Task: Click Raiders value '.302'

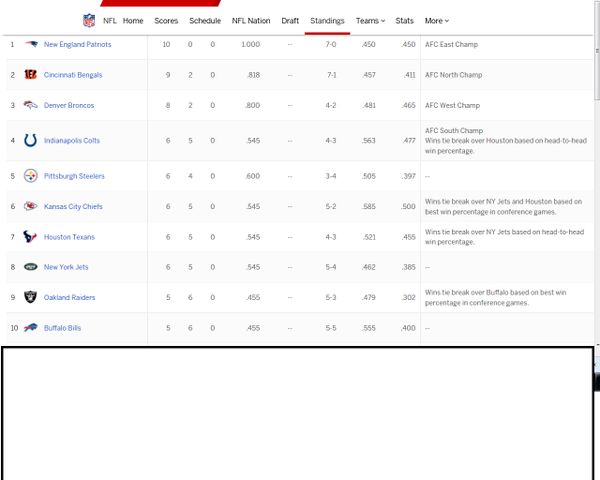Action: (x=408, y=297)
